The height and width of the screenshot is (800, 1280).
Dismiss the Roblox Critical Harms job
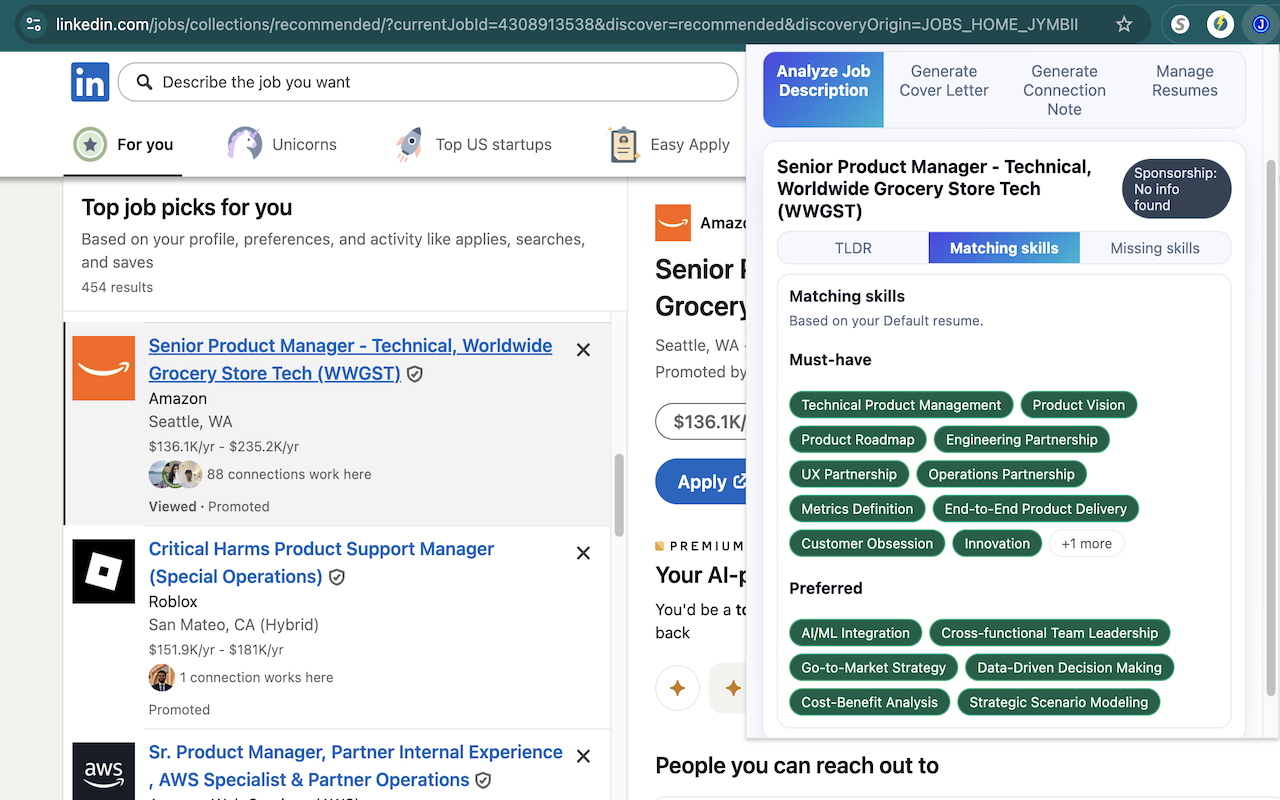pos(584,553)
